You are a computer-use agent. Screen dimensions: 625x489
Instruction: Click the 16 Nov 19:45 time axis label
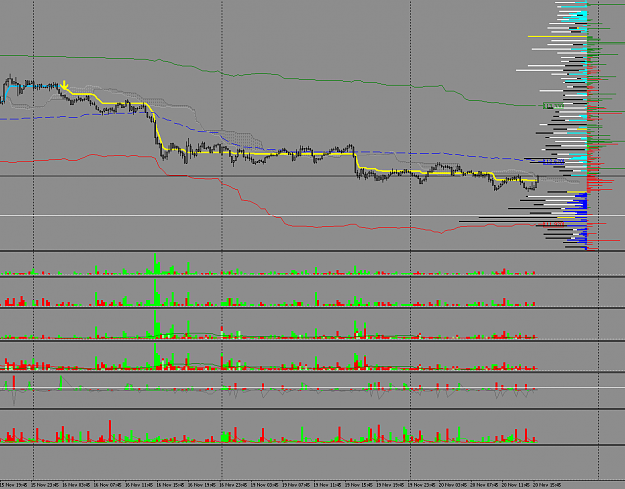click(x=202, y=485)
